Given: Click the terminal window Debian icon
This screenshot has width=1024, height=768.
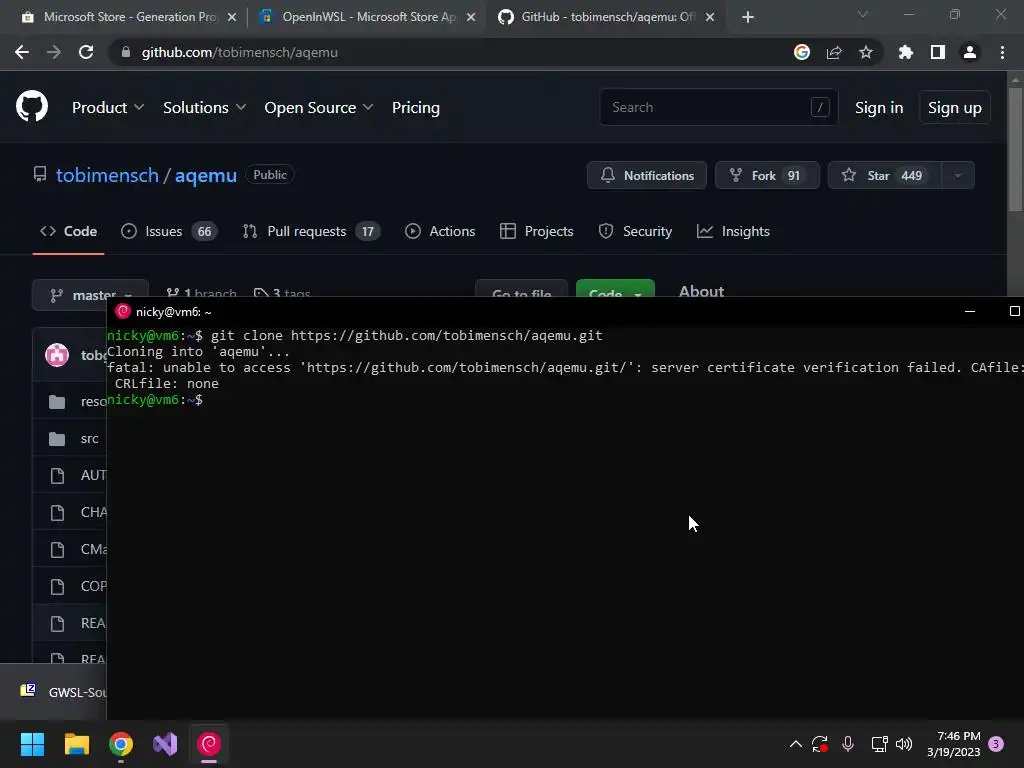Looking at the screenshot, I should pyautogui.click(x=123, y=312).
